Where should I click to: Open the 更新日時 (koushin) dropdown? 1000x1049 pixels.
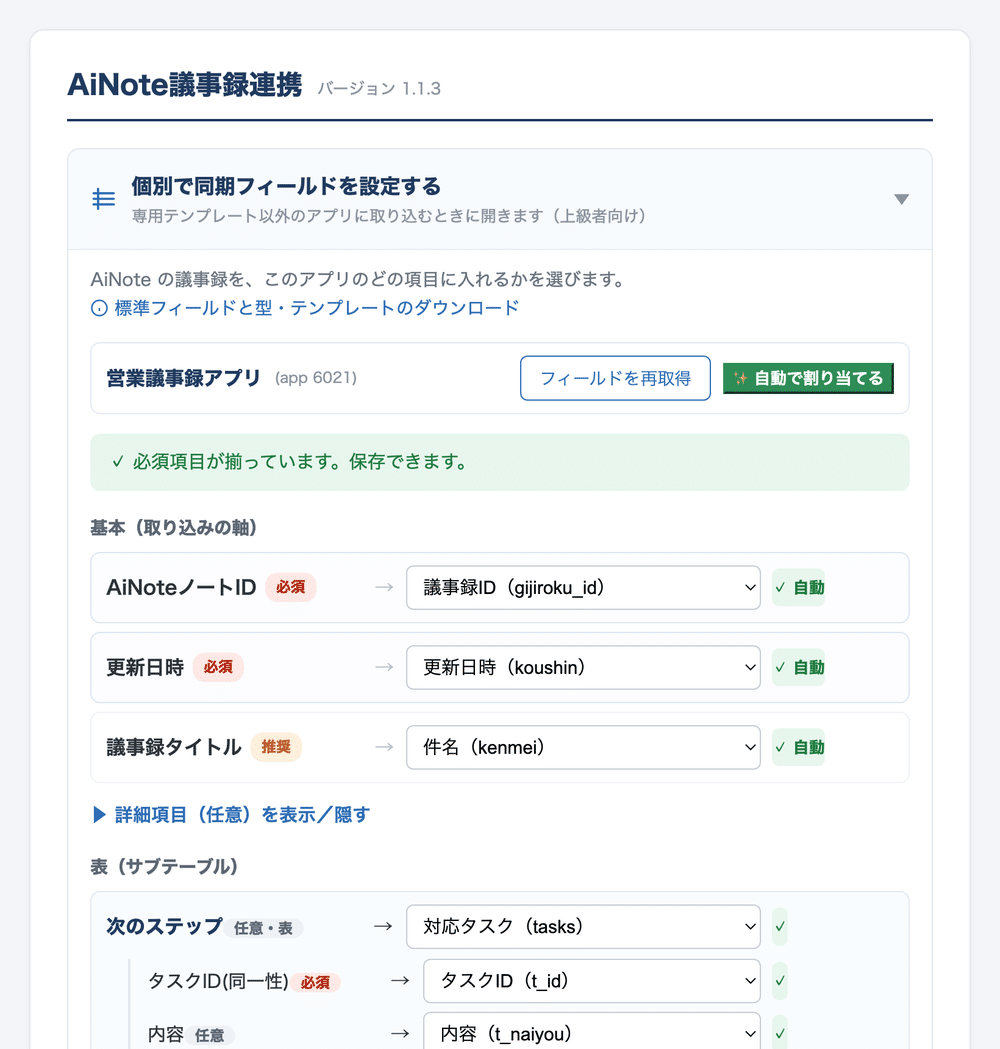[583, 667]
